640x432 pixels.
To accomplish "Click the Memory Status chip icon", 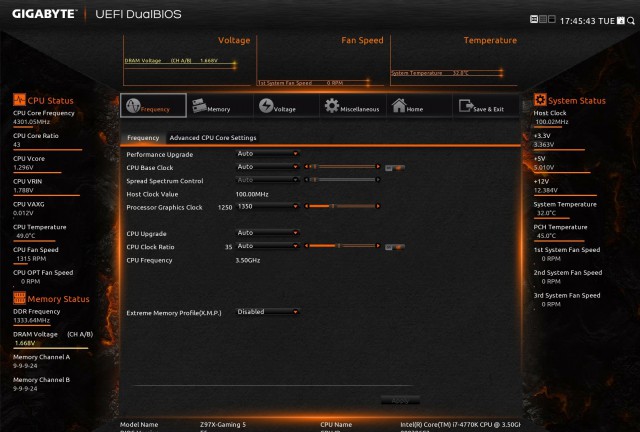I will (x=19, y=298).
